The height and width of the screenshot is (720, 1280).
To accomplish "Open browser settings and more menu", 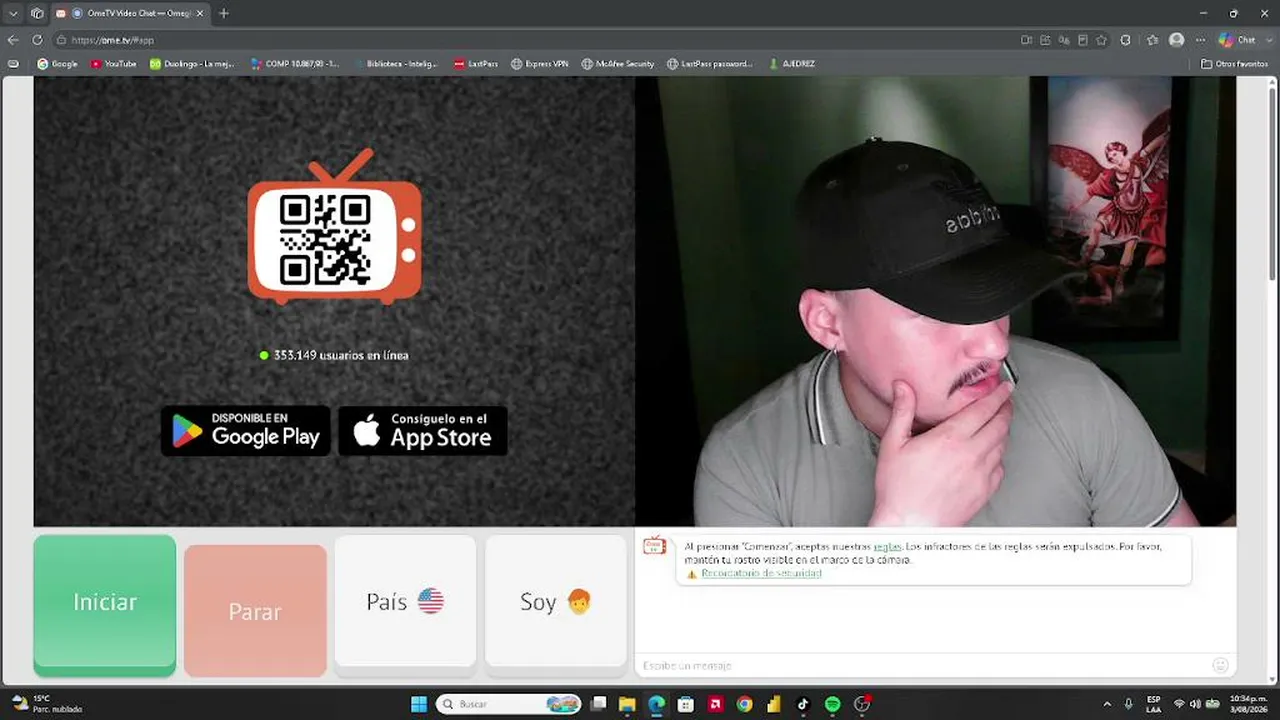I will [x=1200, y=40].
